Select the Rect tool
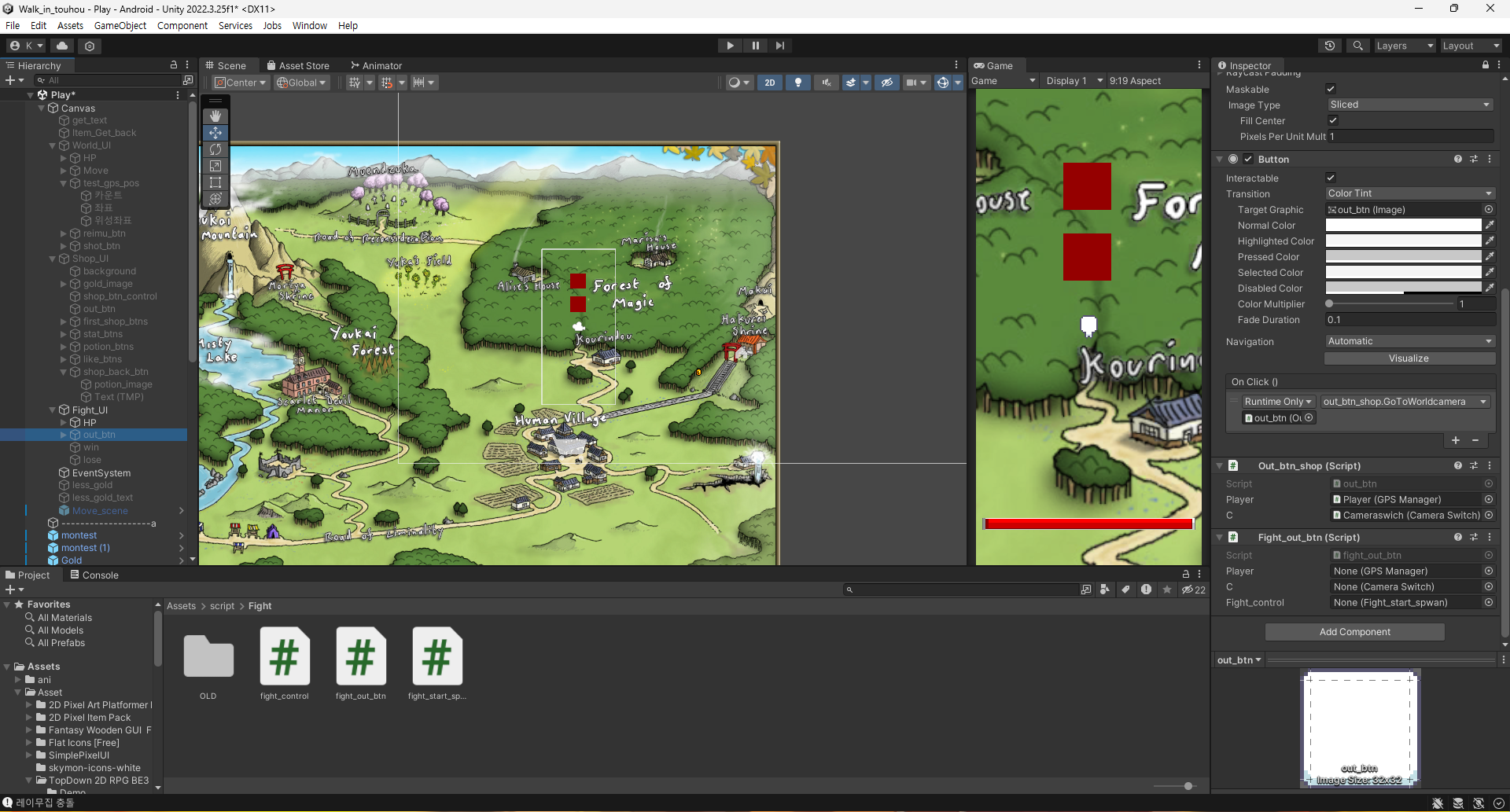Screen dimensions: 1510x812 215,182
